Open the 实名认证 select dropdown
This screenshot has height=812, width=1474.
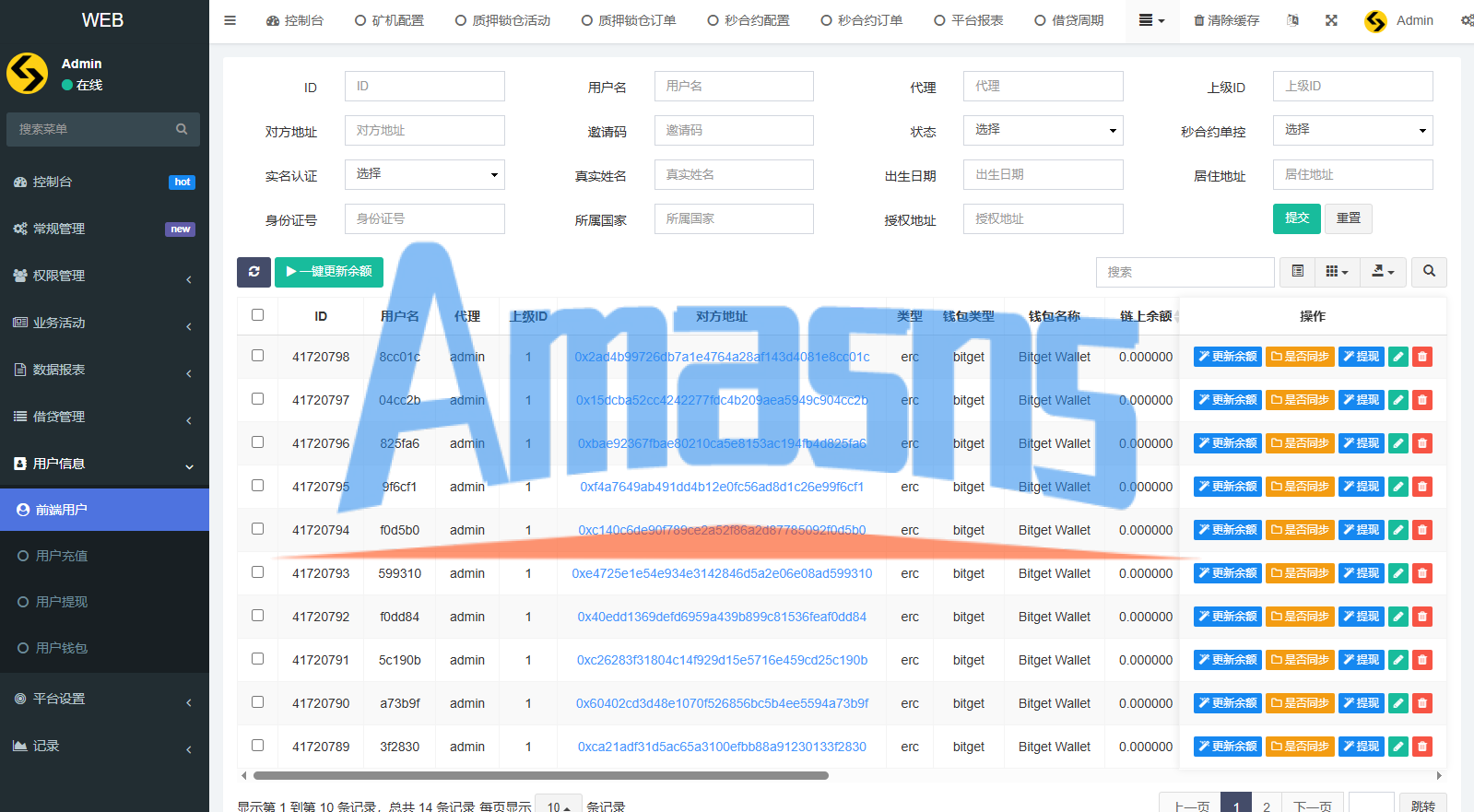(x=425, y=174)
